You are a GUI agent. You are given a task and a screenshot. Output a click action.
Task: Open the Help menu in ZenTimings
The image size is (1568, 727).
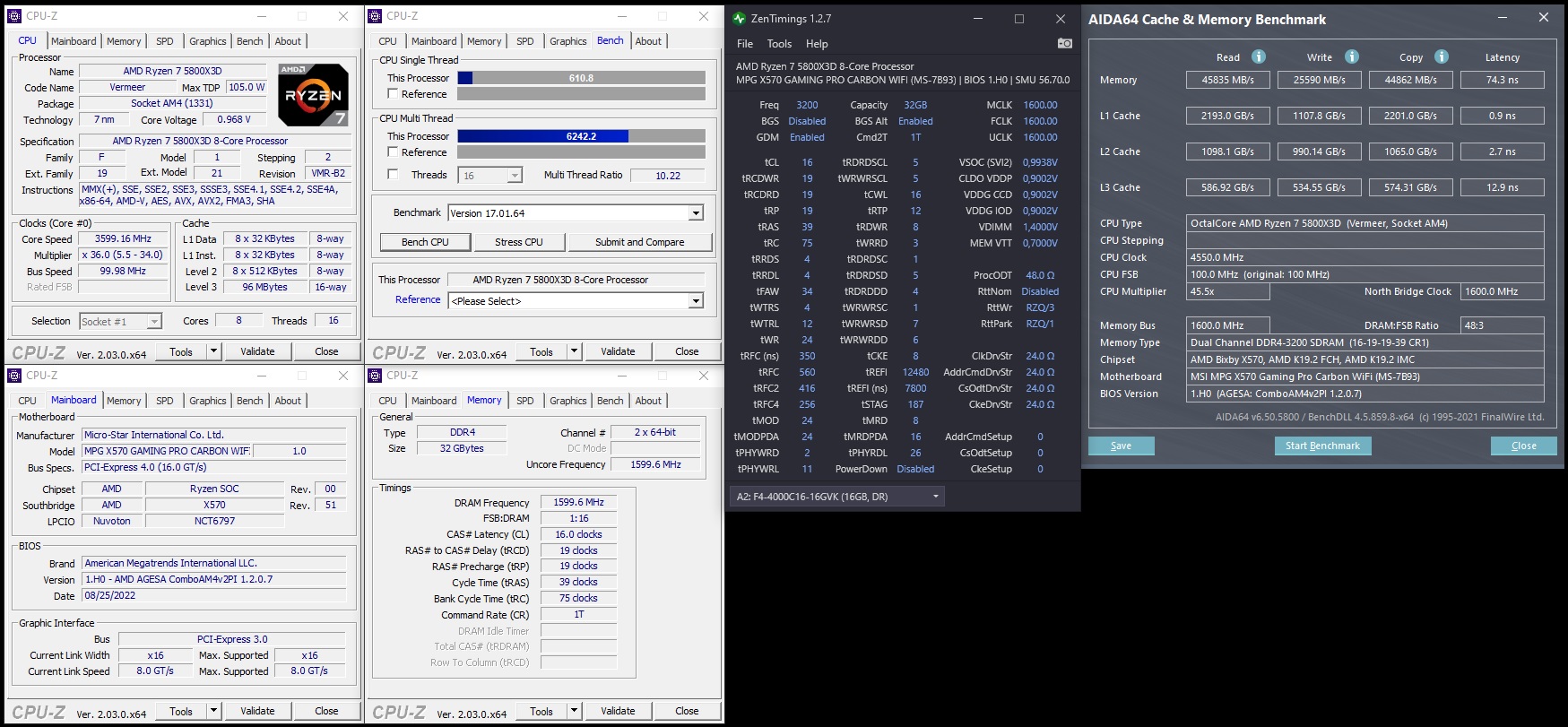tap(817, 44)
